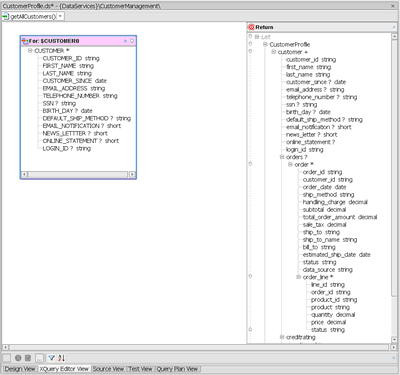Collapse the orders node in Return tree

(x=282, y=157)
